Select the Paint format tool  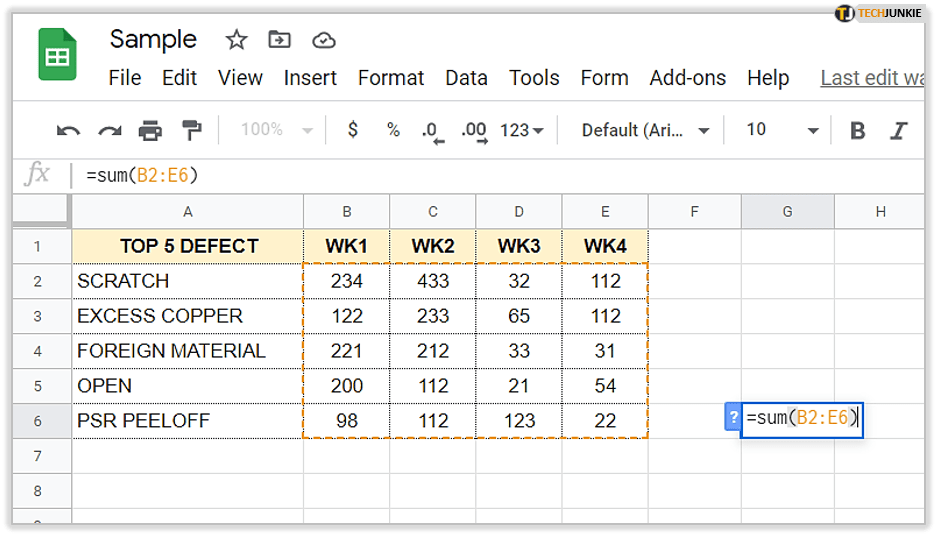[191, 130]
